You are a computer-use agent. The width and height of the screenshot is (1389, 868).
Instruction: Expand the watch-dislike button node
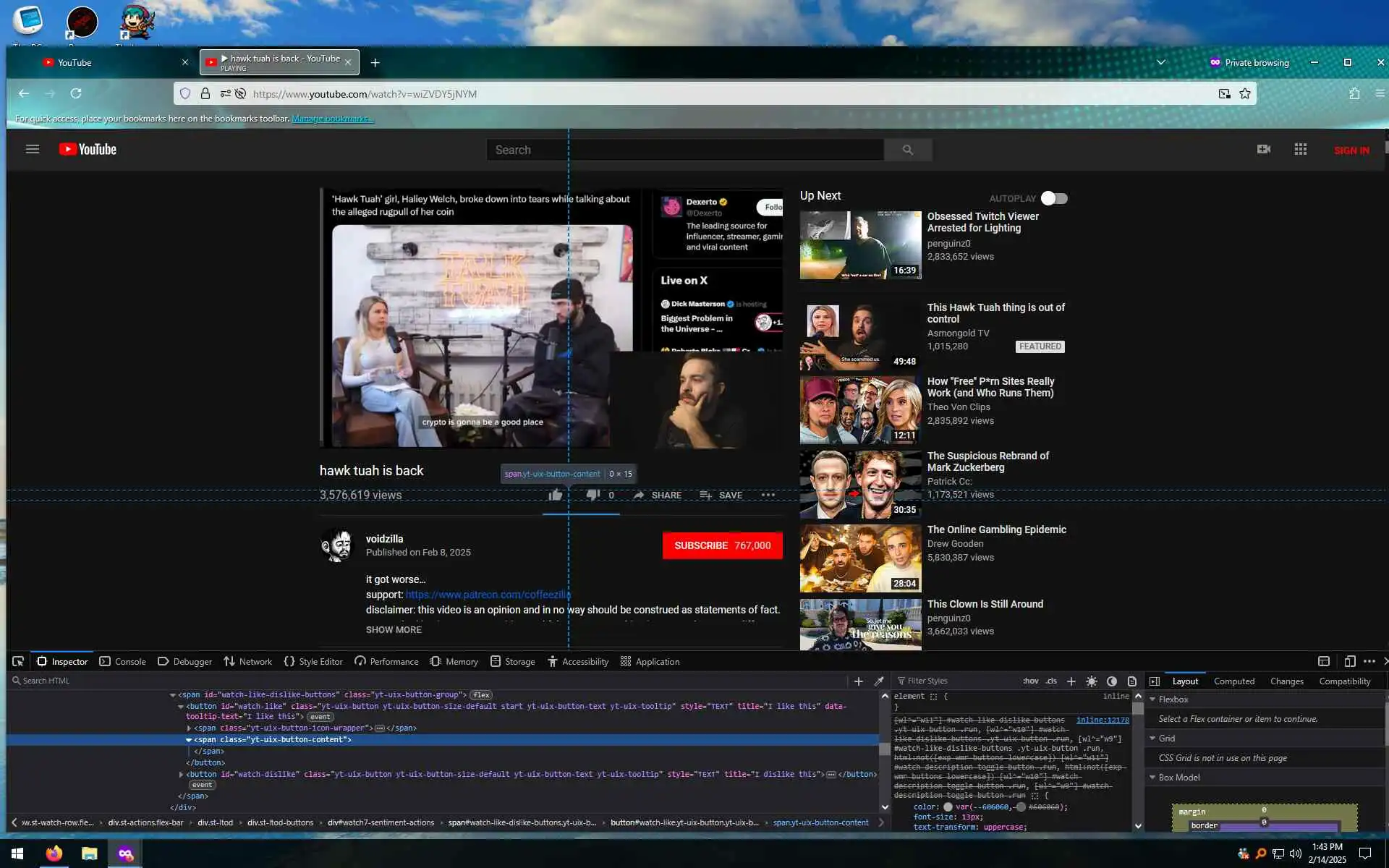[x=181, y=774]
